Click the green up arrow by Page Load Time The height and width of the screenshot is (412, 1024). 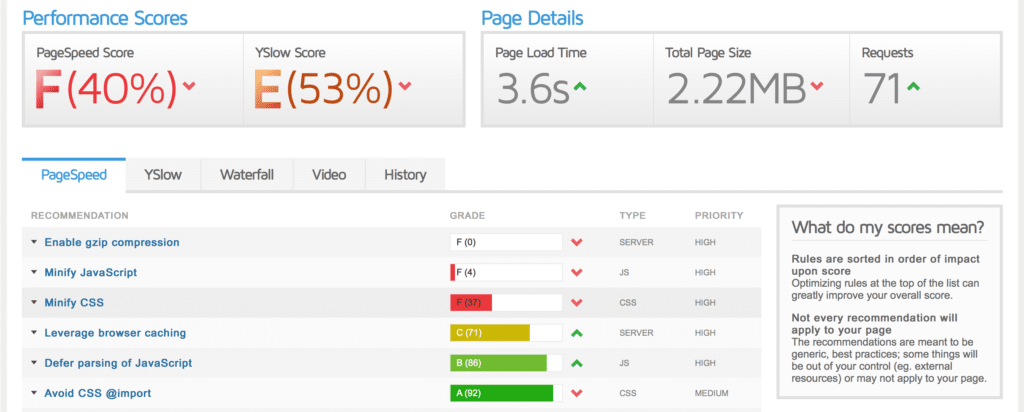click(x=580, y=87)
